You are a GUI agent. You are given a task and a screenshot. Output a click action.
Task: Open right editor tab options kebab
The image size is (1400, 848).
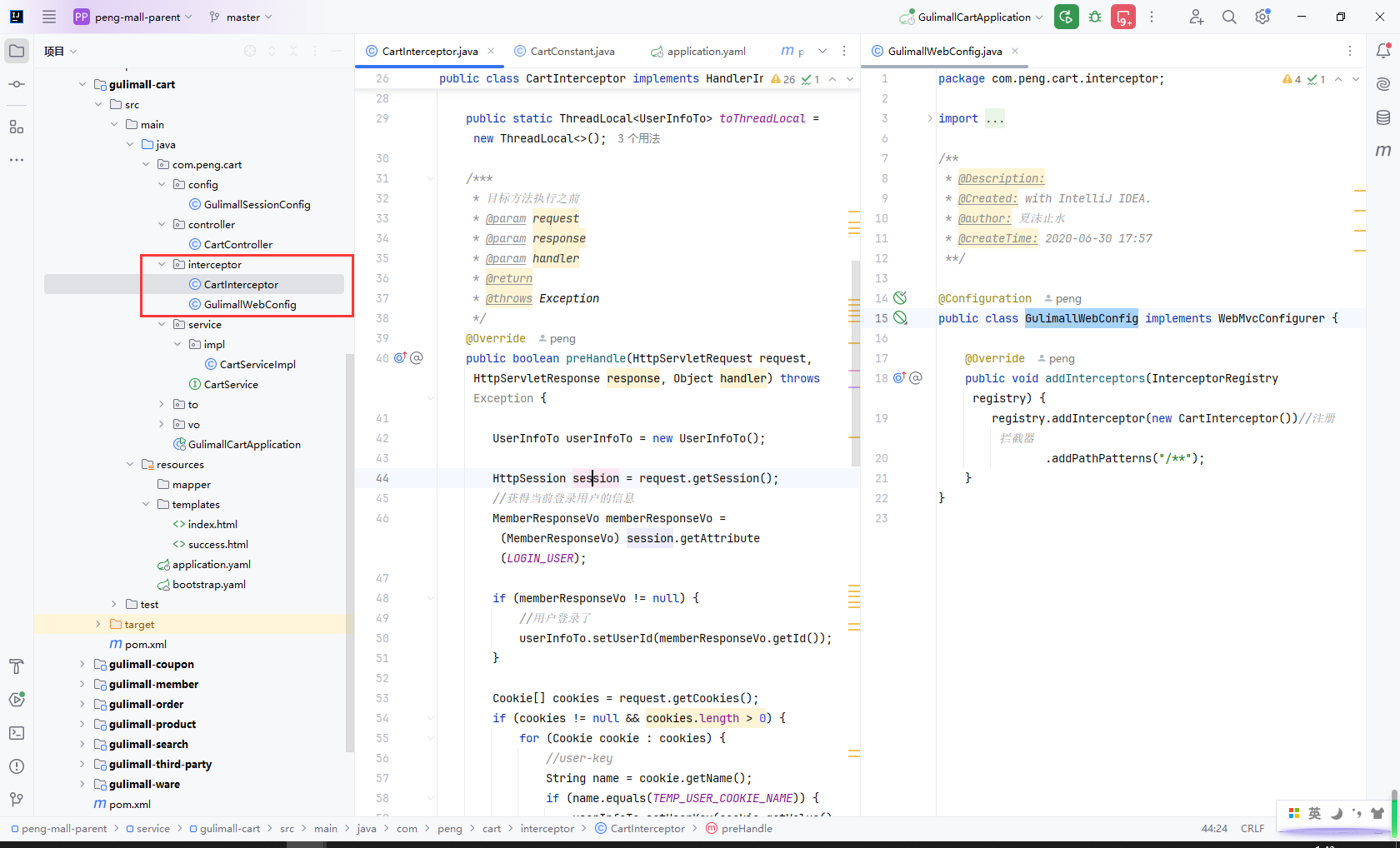[x=1350, y=51]
